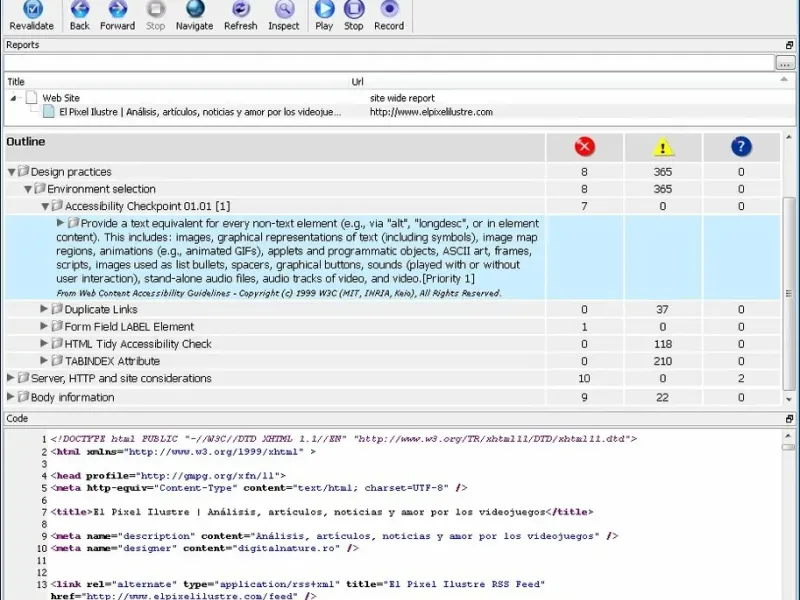The width and height of the screenshot is (800, 600).
Task: Click the Record toolbar icon
Action: click(x=389, y=9)
